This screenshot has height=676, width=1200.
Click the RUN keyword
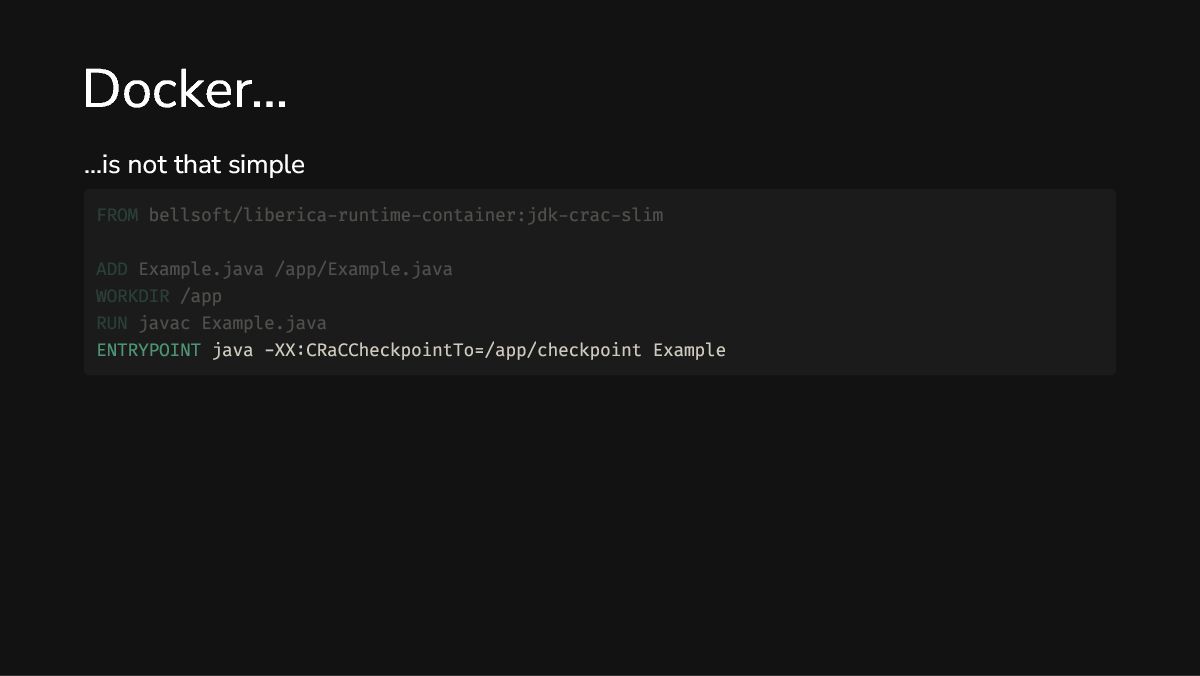pos(112,323)
